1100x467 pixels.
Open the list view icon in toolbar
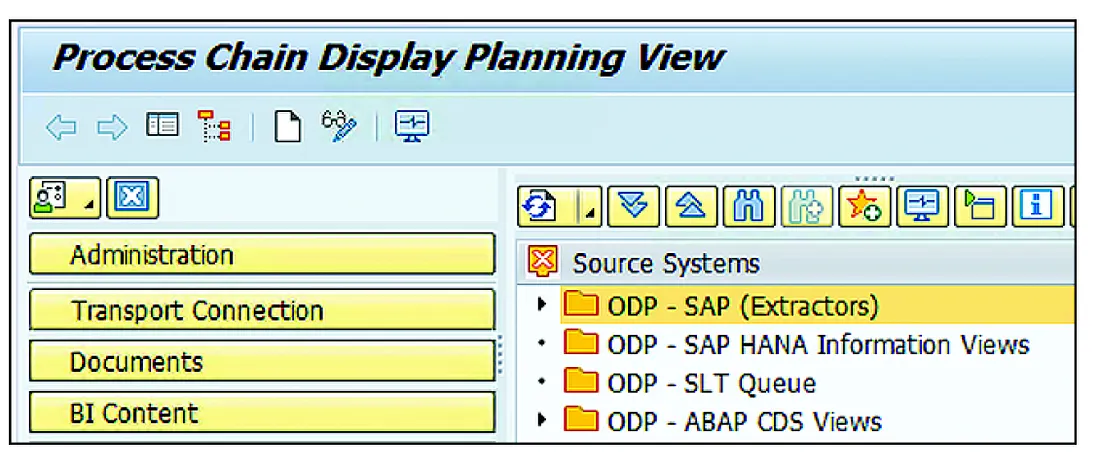click(x=163, y=126)
